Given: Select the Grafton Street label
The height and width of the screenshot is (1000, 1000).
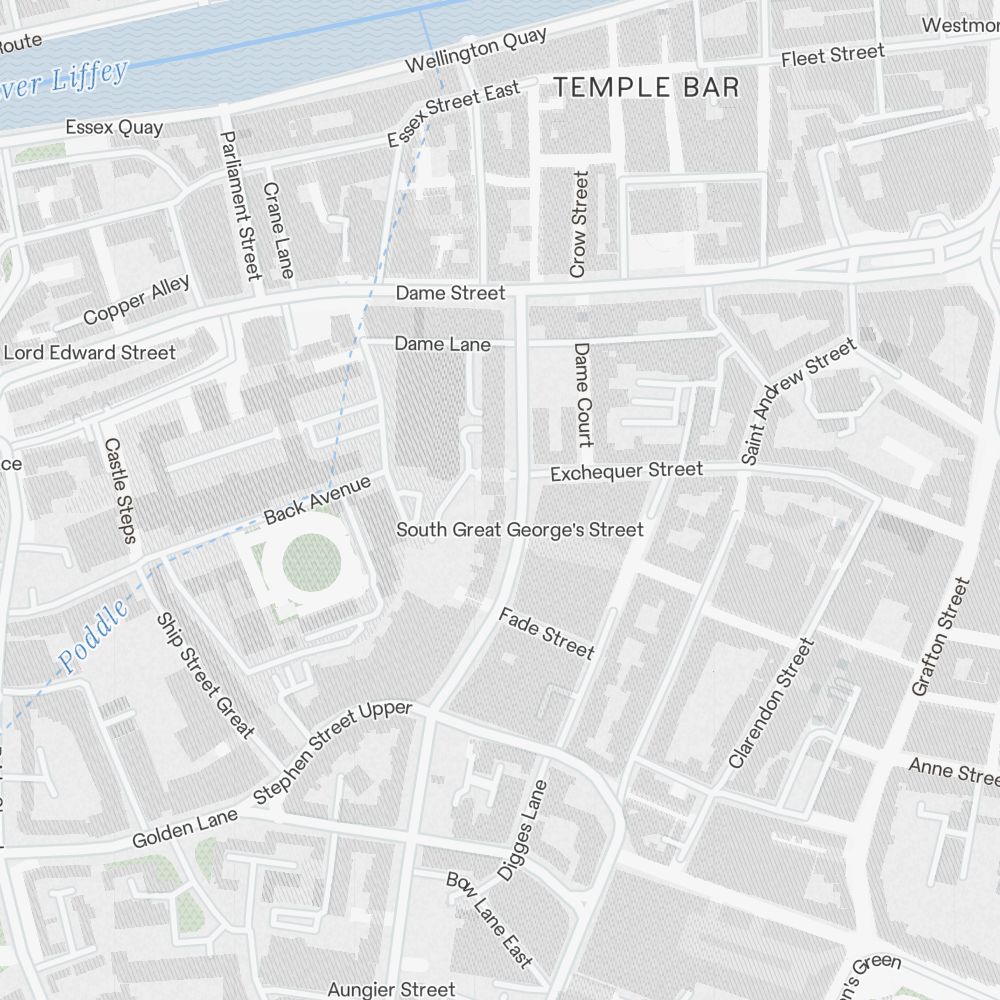Looking at the screenshot, I should tap(941, 636).
